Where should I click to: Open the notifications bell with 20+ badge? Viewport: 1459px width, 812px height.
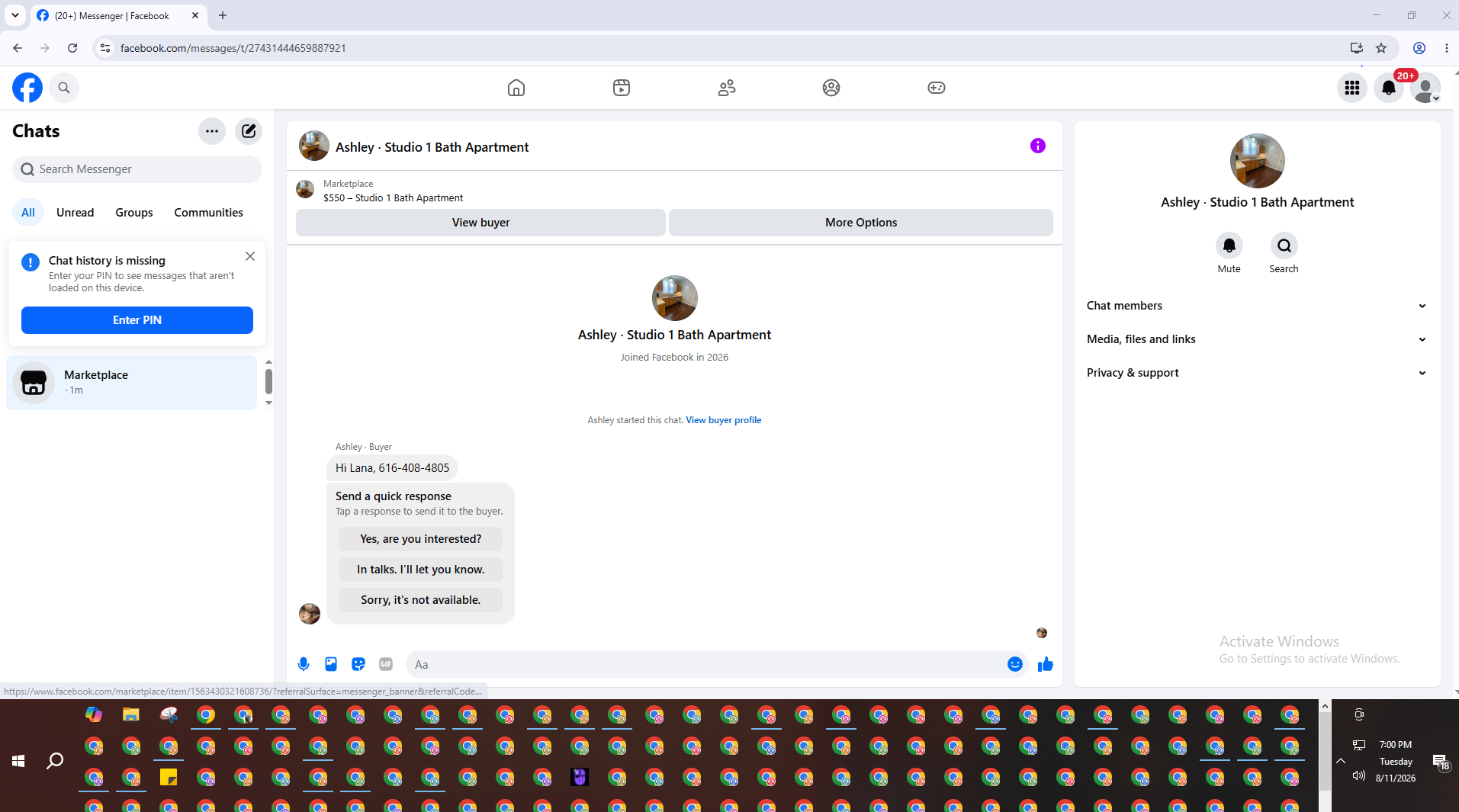tap(1389, 88)
